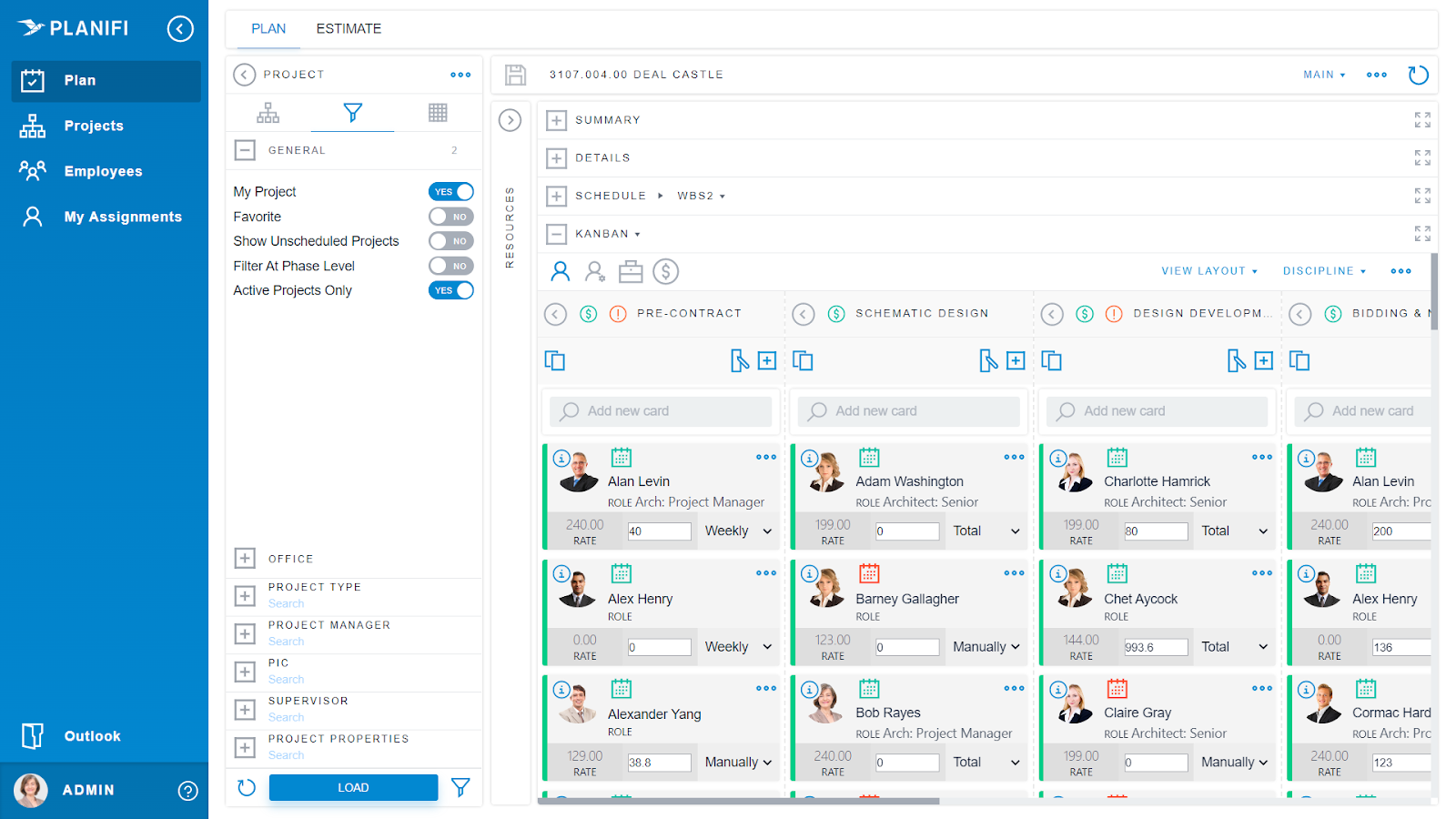This screenshot has width=1456, height=819.
Task: Select the hierarchy view icon in Project panel
Action: [x=268, y=112]
